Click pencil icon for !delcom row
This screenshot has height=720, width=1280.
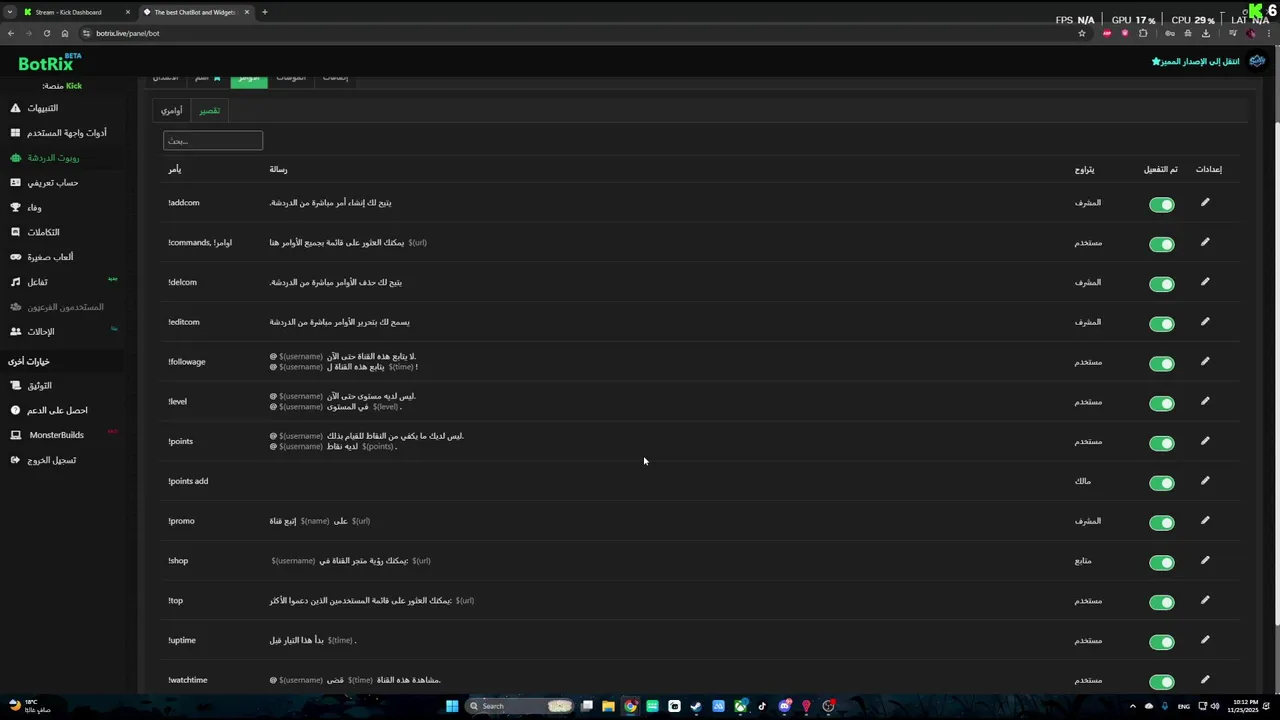point(1205,282)
